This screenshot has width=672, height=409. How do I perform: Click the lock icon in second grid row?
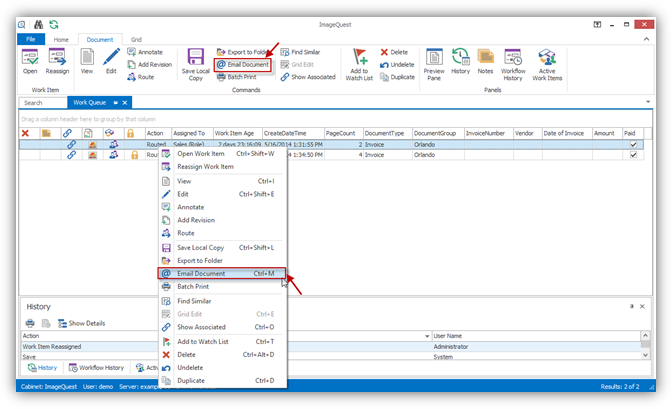pos(135,155)
